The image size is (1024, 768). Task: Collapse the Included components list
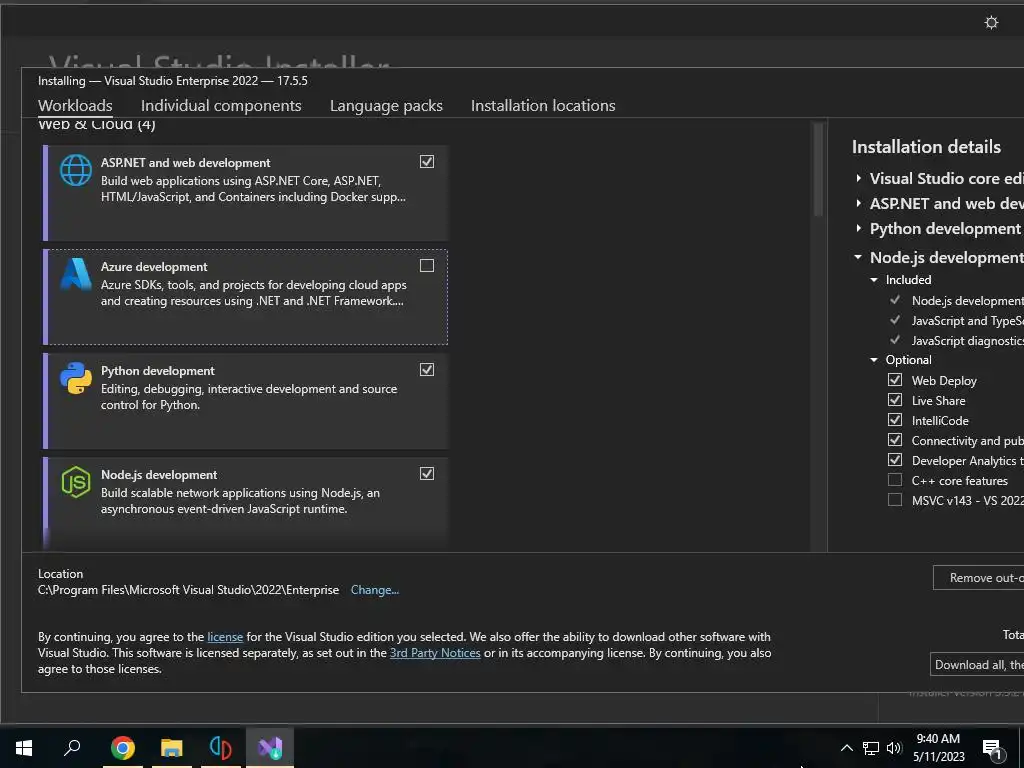coord(874,280)
